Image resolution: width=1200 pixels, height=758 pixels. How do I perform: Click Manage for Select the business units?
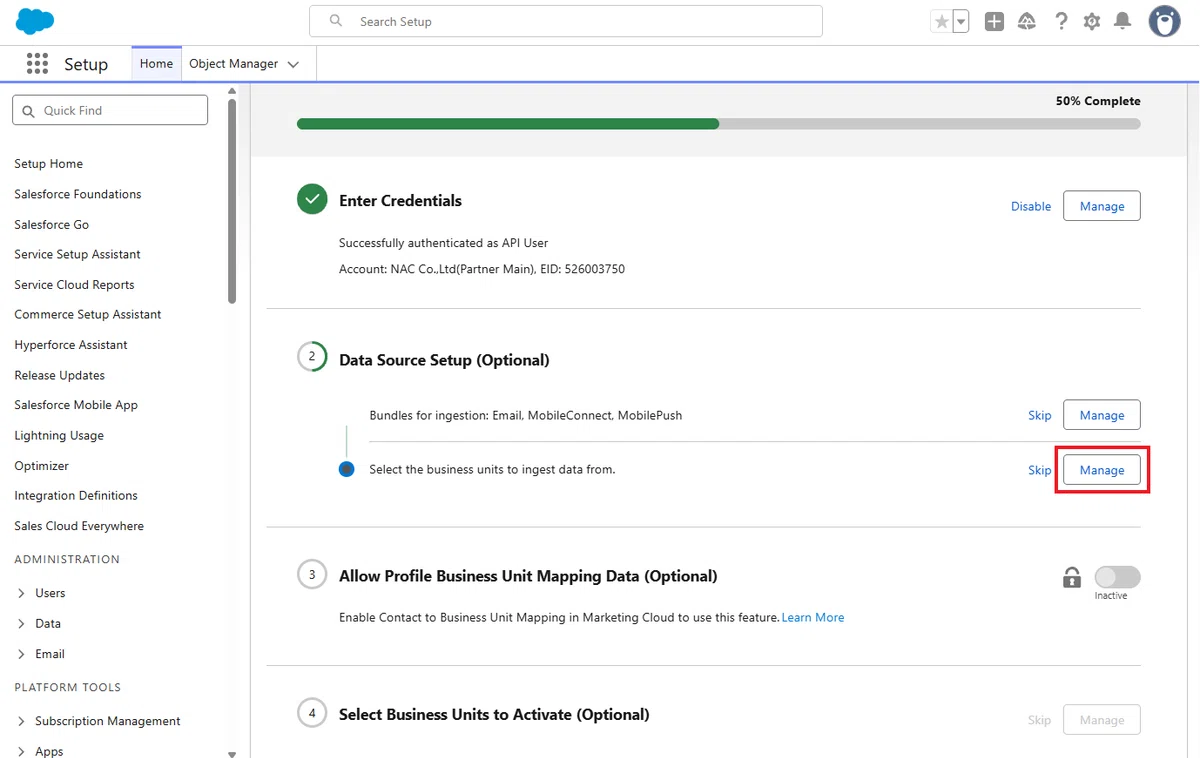click(1102, 470)
